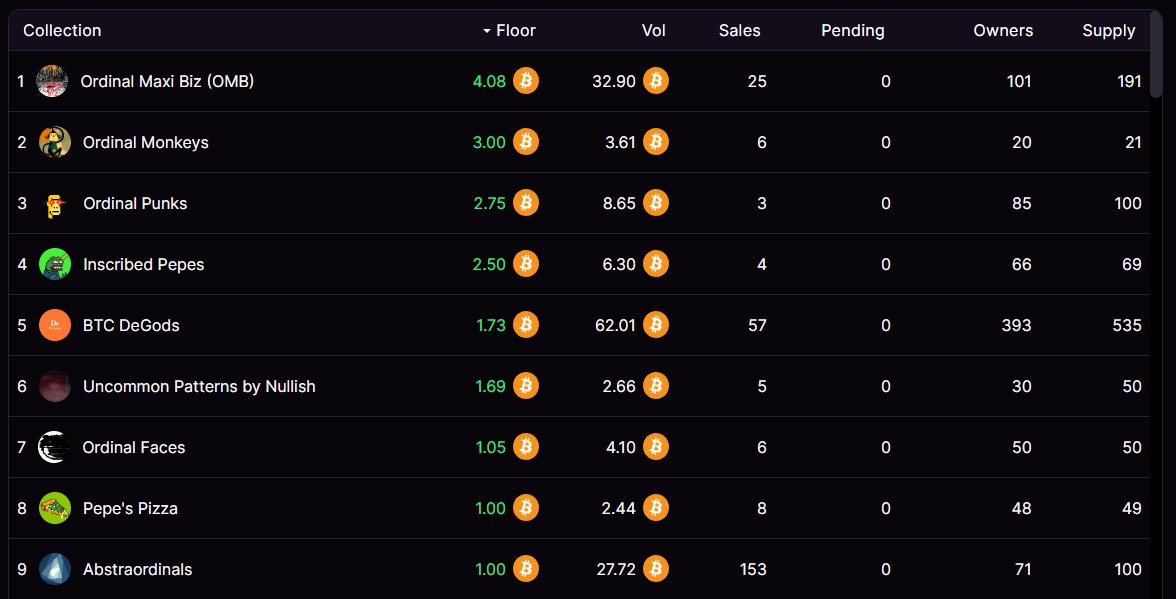Image resolution: width=1176 pixels, height=599 pixels.
Task: Click the 21 supply value for Ordinal Monkeys
Action: [1133, 142]
